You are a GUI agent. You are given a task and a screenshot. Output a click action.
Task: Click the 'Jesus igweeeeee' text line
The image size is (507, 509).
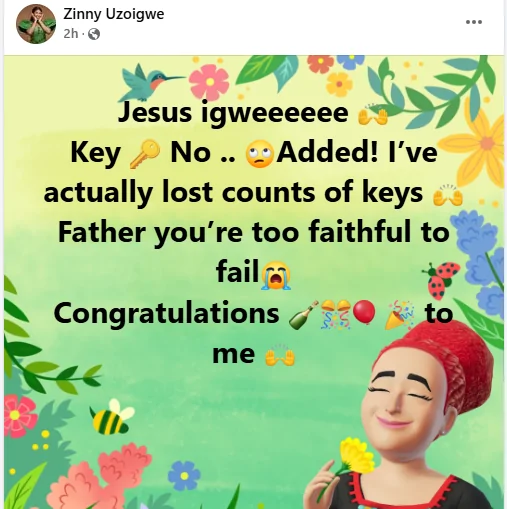pyautogui.click(x=233, y=113)
